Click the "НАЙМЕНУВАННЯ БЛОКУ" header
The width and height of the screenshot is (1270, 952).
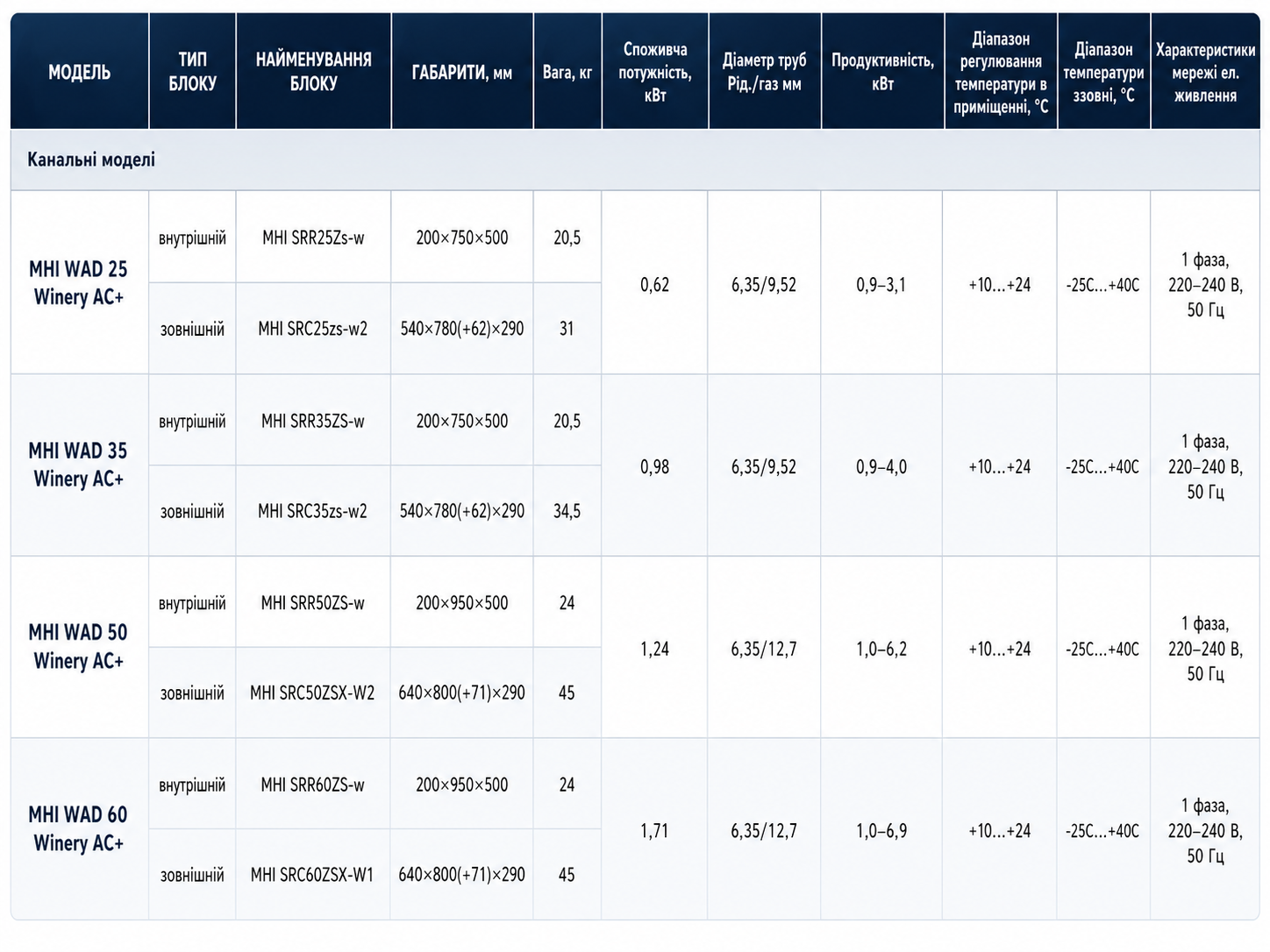tap(313, 72)
